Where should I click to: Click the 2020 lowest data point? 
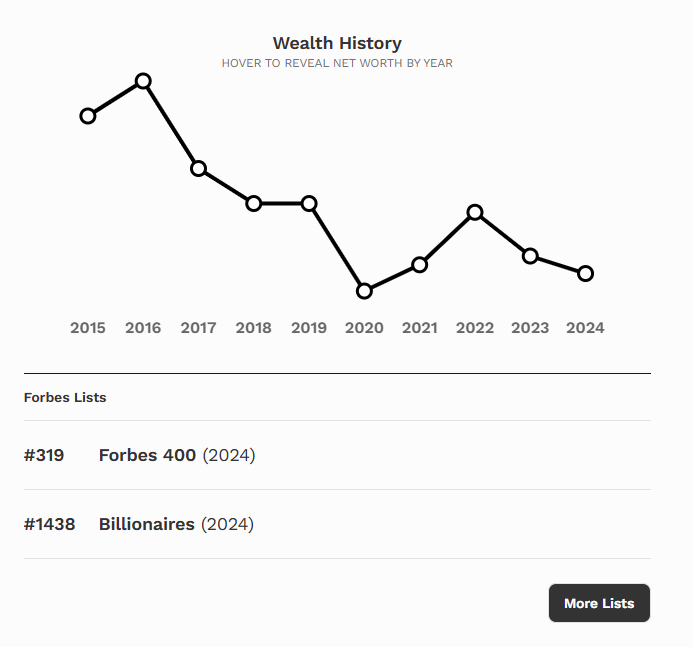[365, 291]
